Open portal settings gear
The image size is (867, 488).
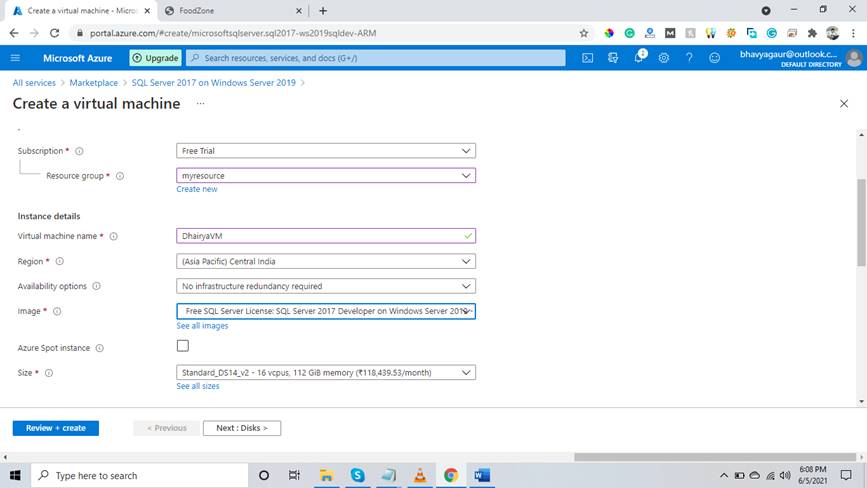(664, 58)
